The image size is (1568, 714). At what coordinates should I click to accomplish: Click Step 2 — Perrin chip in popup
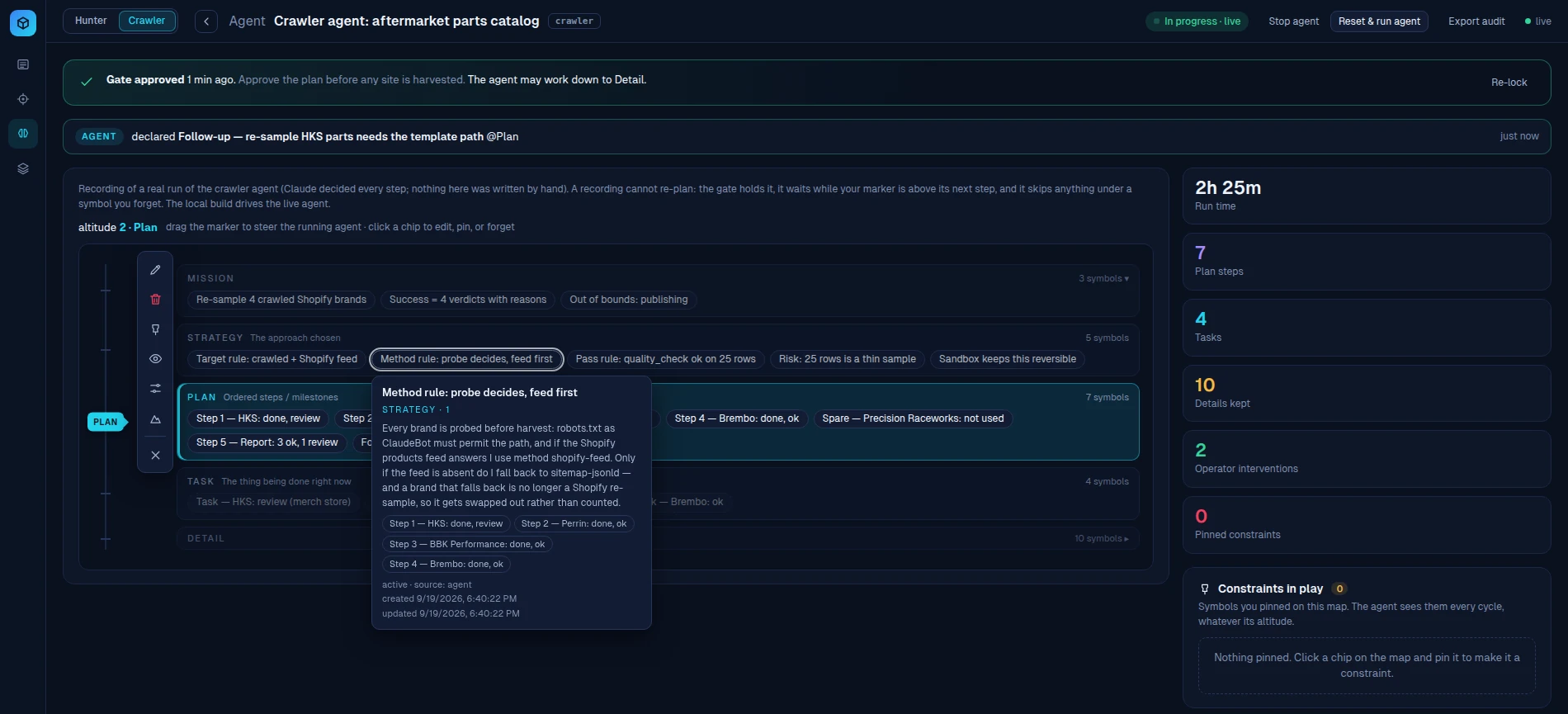[x=574, y=523]
